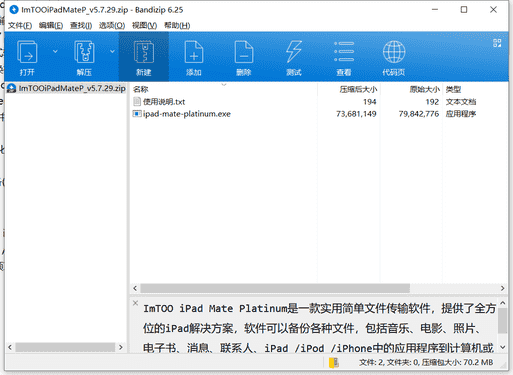Close the comment pane with the X
Image resolution: width=513 pixels, height=375 pixels.
coord(135,303)
